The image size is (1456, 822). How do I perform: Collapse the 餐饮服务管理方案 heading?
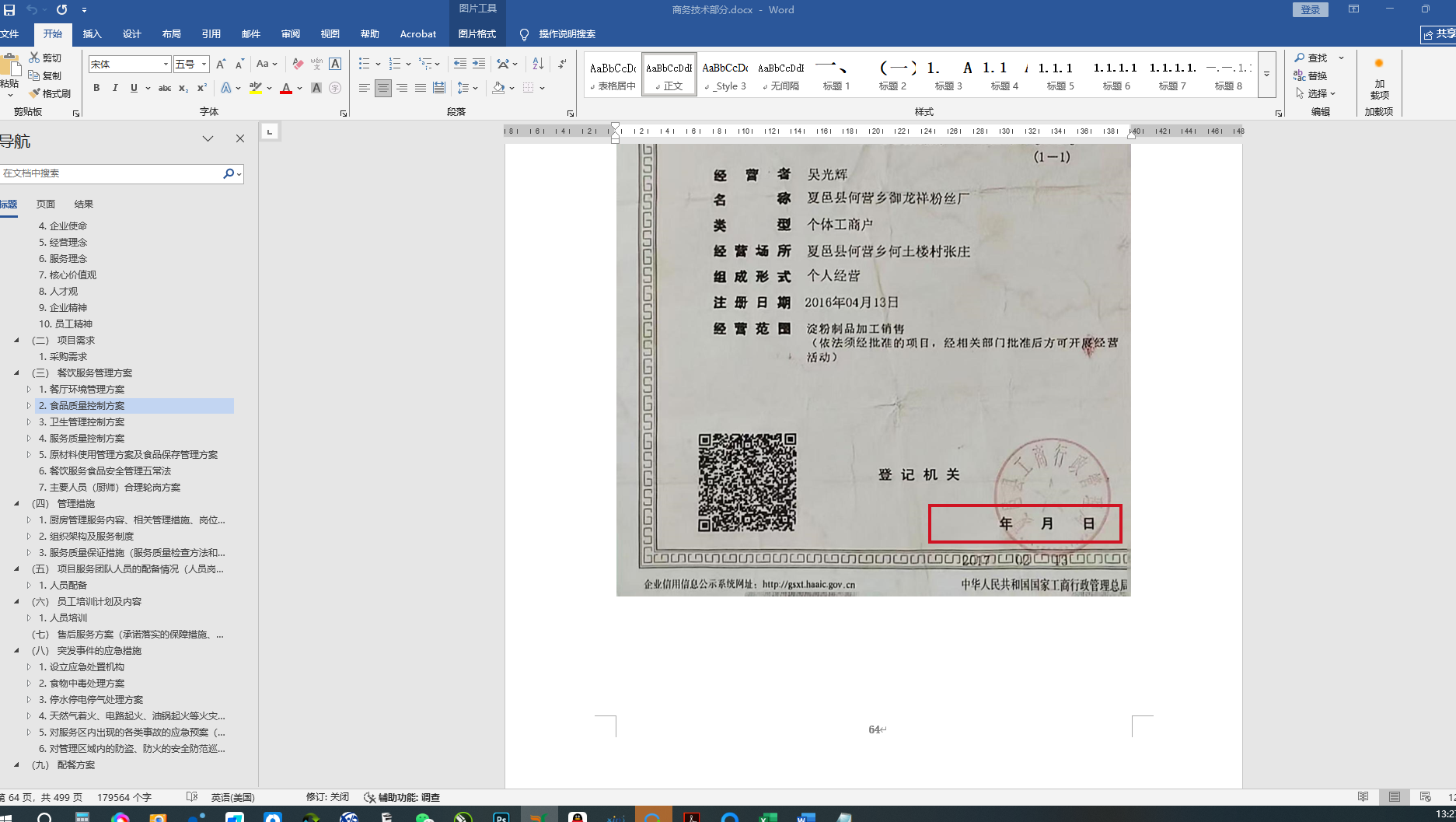16,373
